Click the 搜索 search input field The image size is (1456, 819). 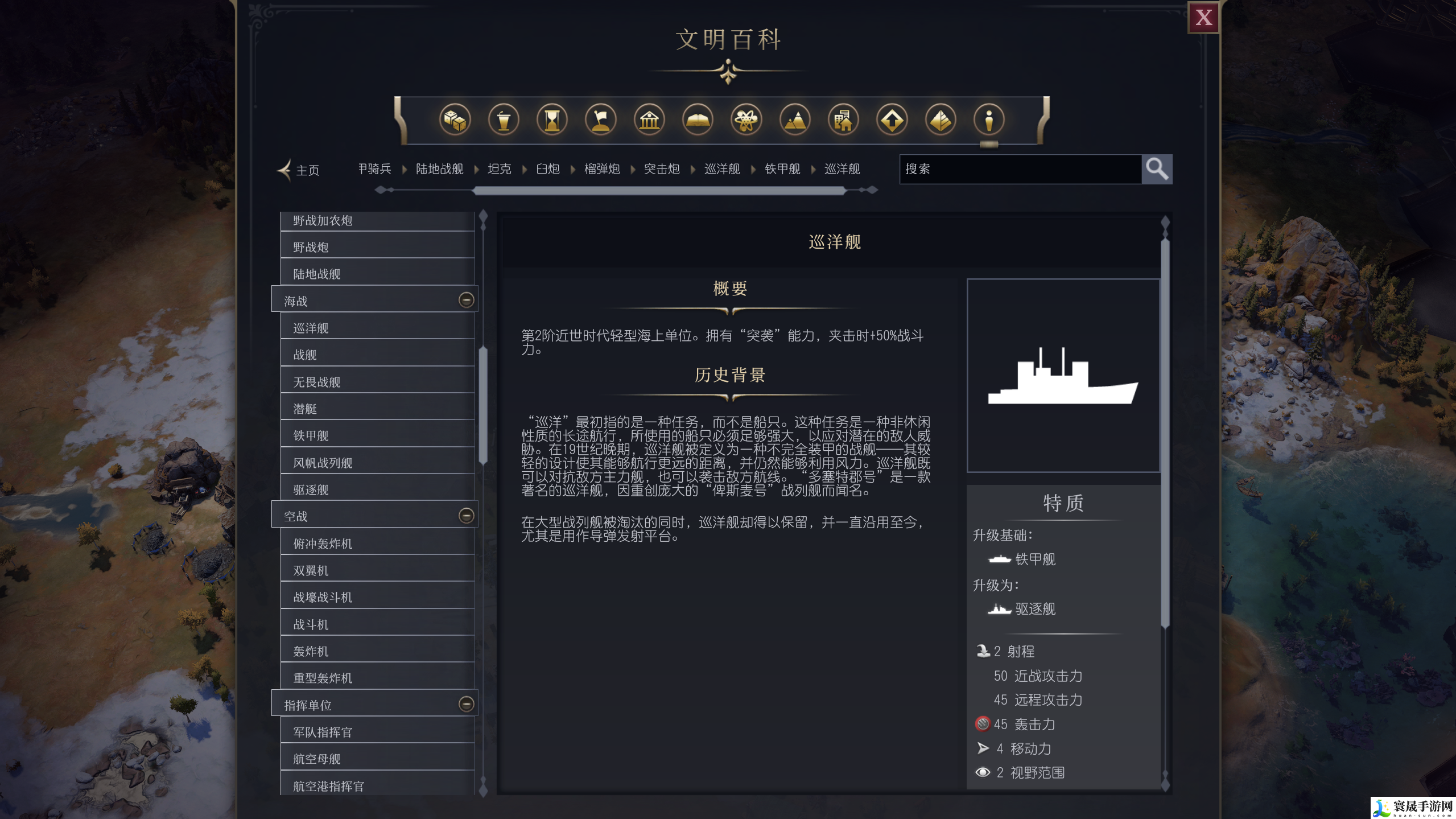tap(1020, 169)
